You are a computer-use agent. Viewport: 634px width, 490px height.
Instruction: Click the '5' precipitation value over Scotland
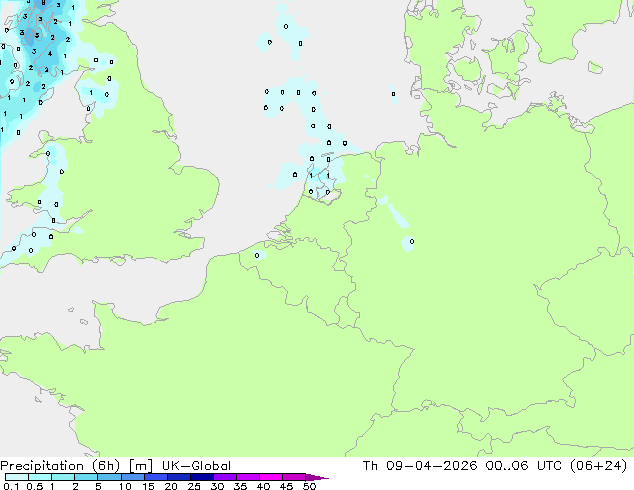pos(37,36)
